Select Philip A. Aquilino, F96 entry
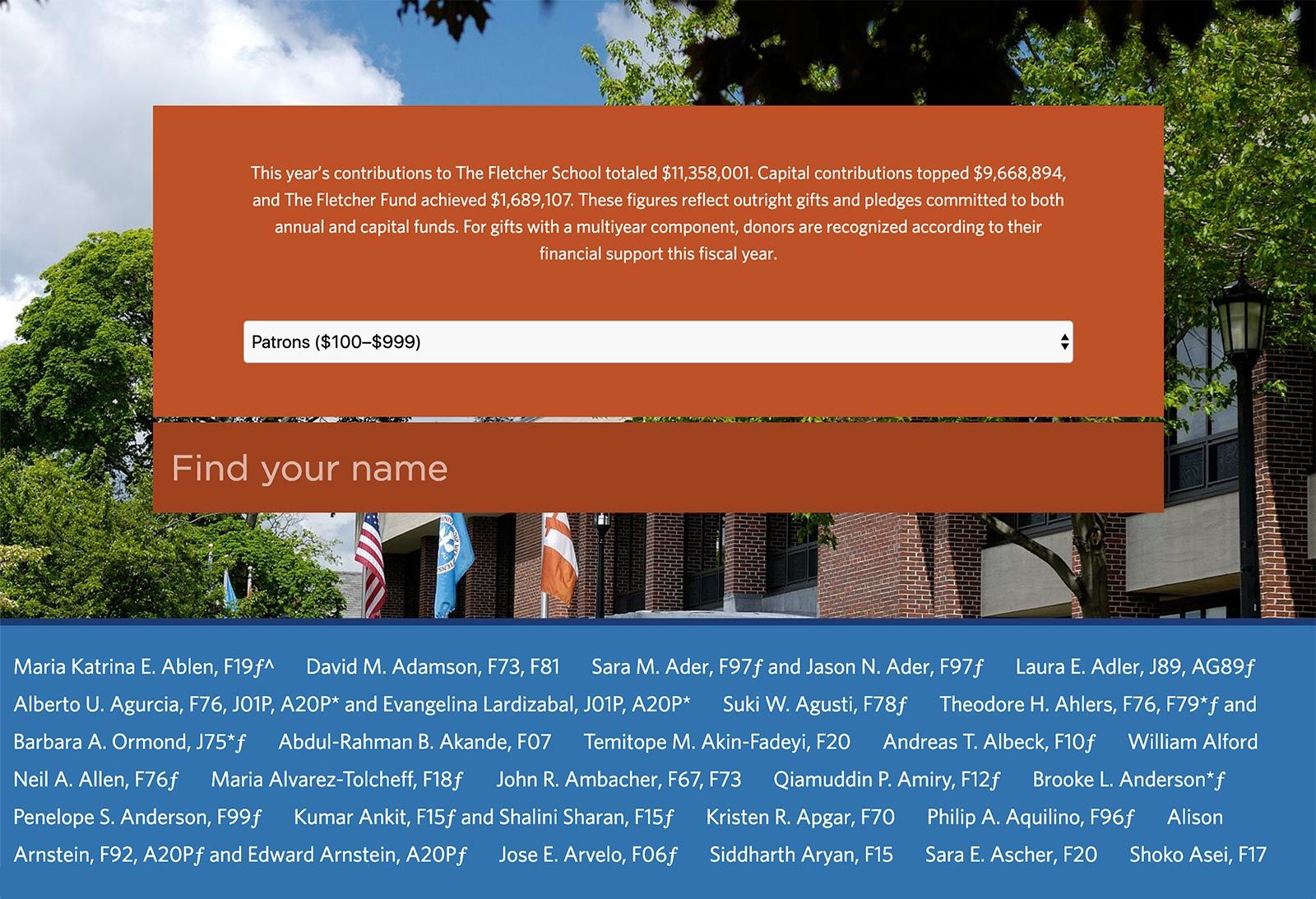This screenshot has height=899, width=1316. [x=1031, y=817]
